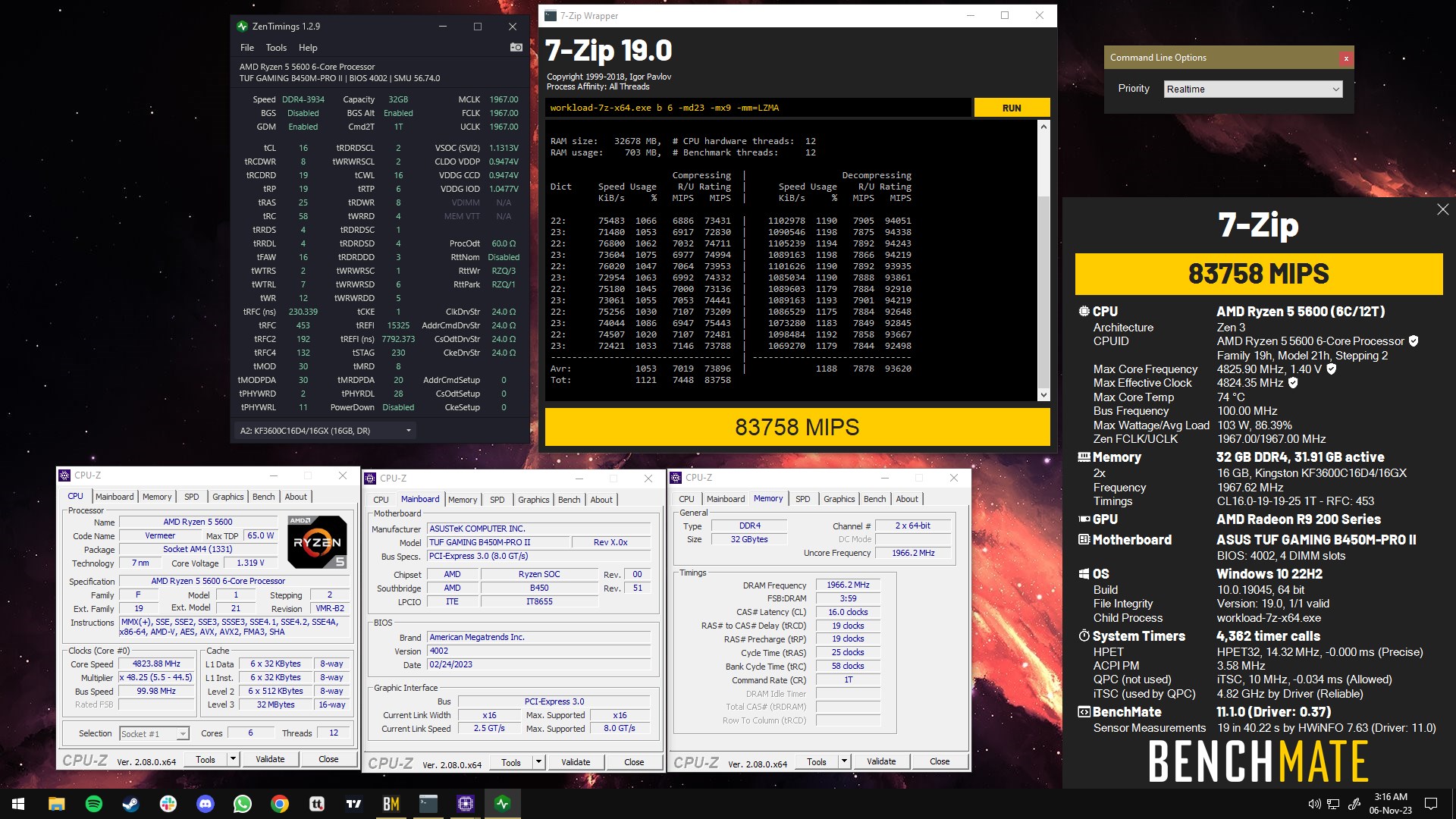Click the Ryzen 5 logo in CPU-Z

click(318, 542)
